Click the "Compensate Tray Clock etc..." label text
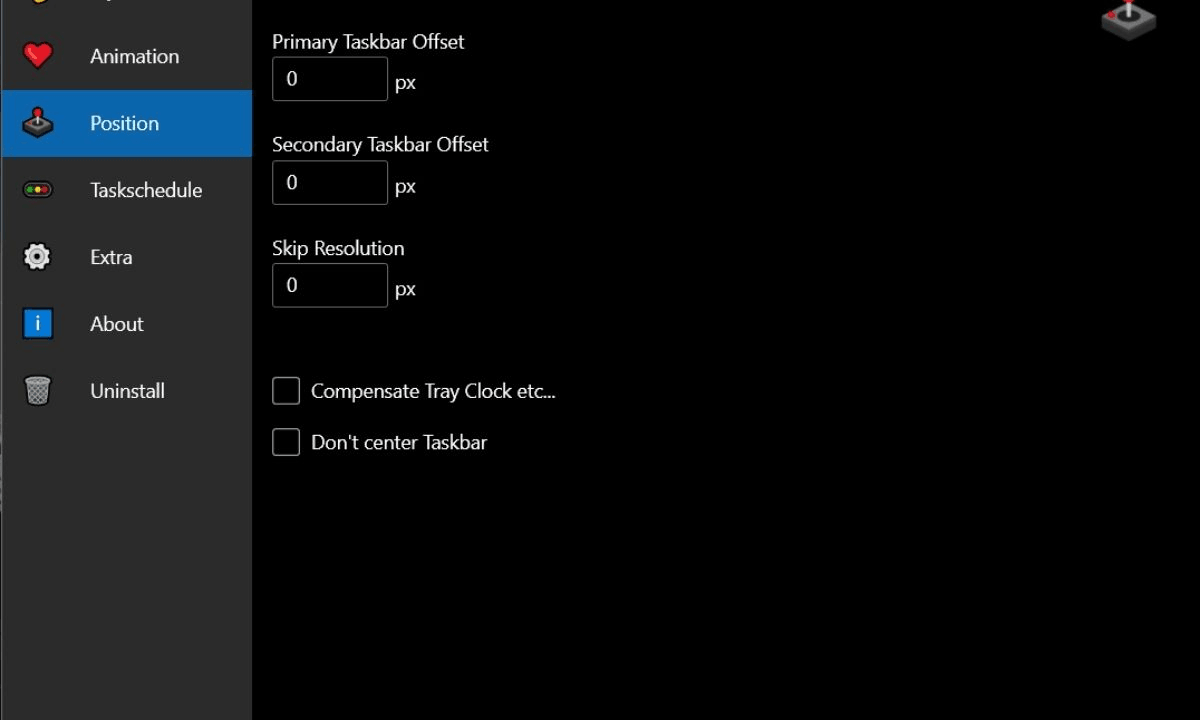Image resolution: width=1200 pixels, height=720 pixels. [433, 391]
